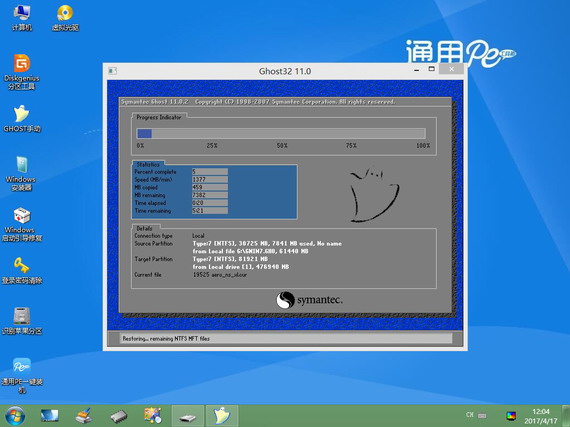This screenshot has width=570, height=427.
Task: Click the Ghost progress indicator bar
Action: point(281,133)
